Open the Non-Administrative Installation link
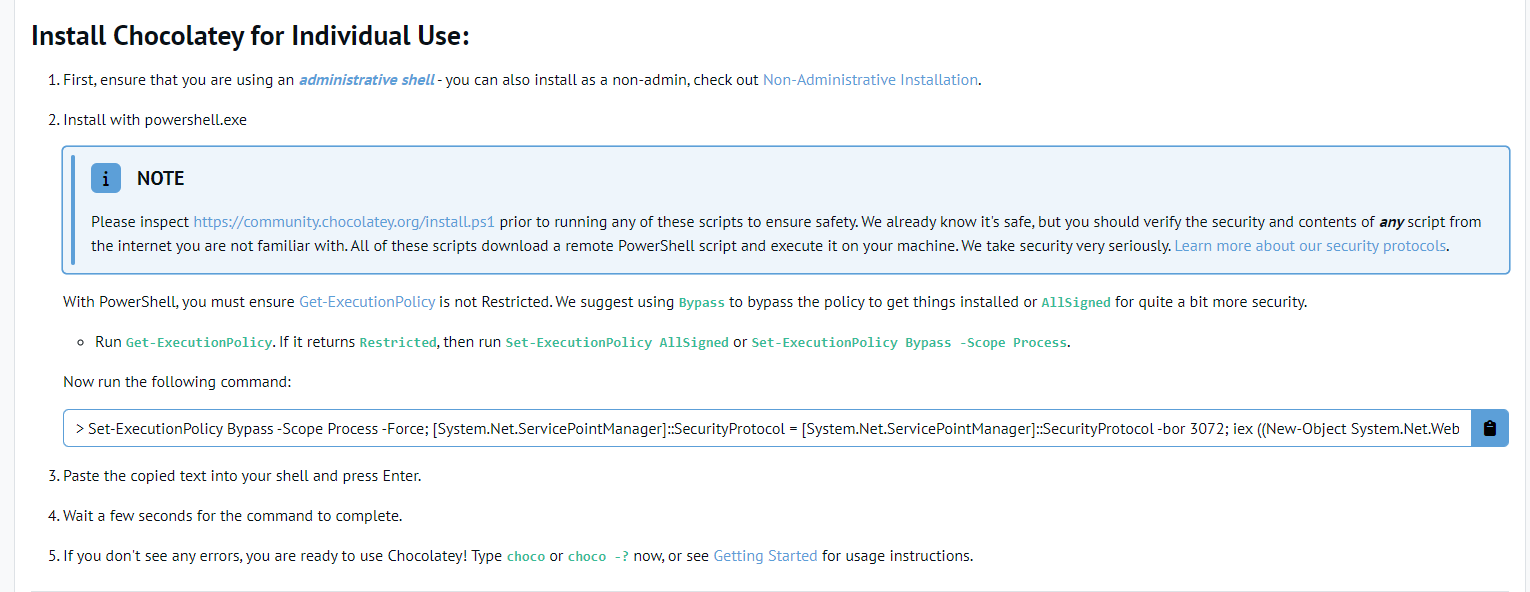 pos(870,80)
